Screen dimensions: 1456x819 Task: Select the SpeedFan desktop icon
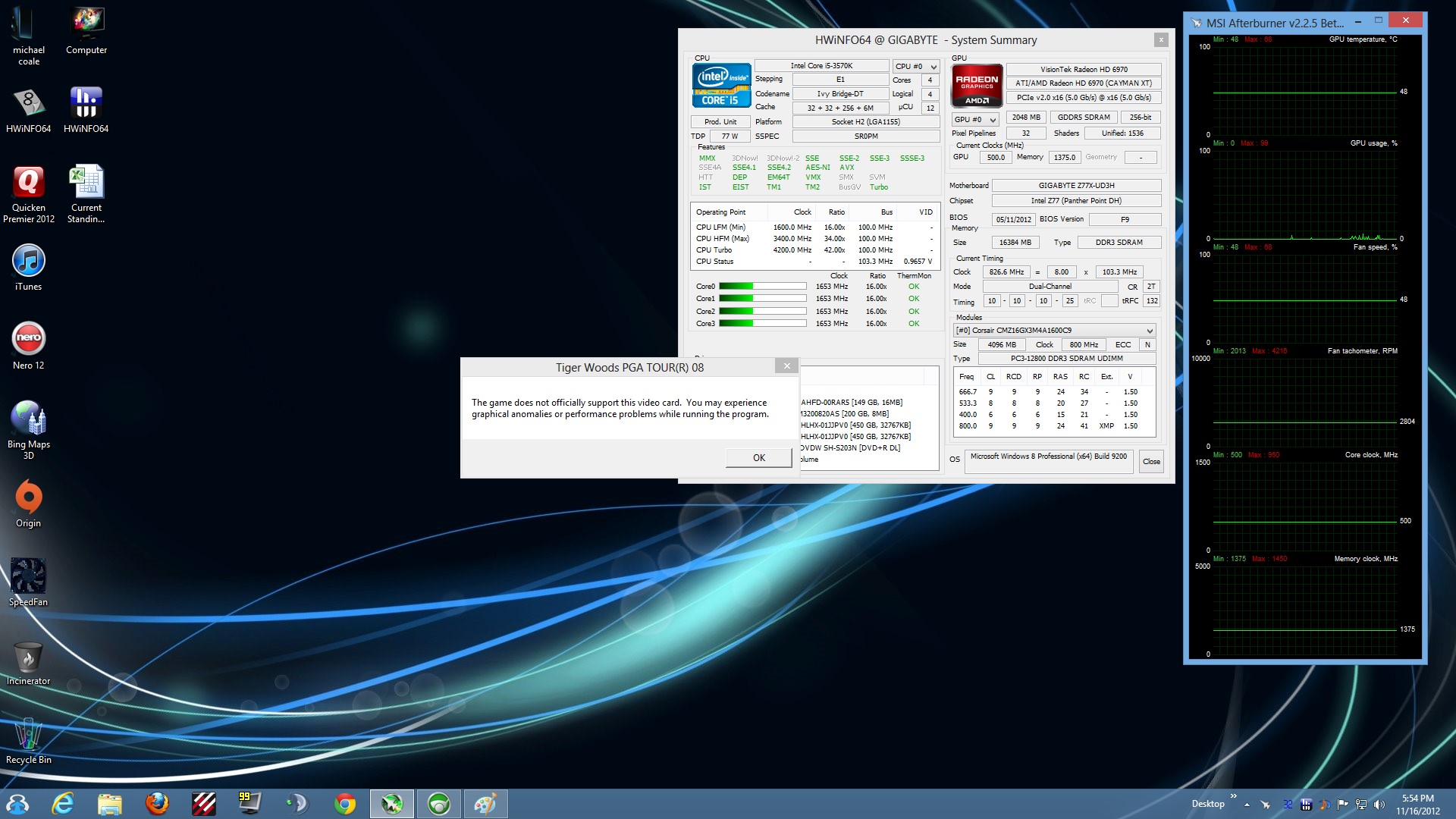pos(28,582)
